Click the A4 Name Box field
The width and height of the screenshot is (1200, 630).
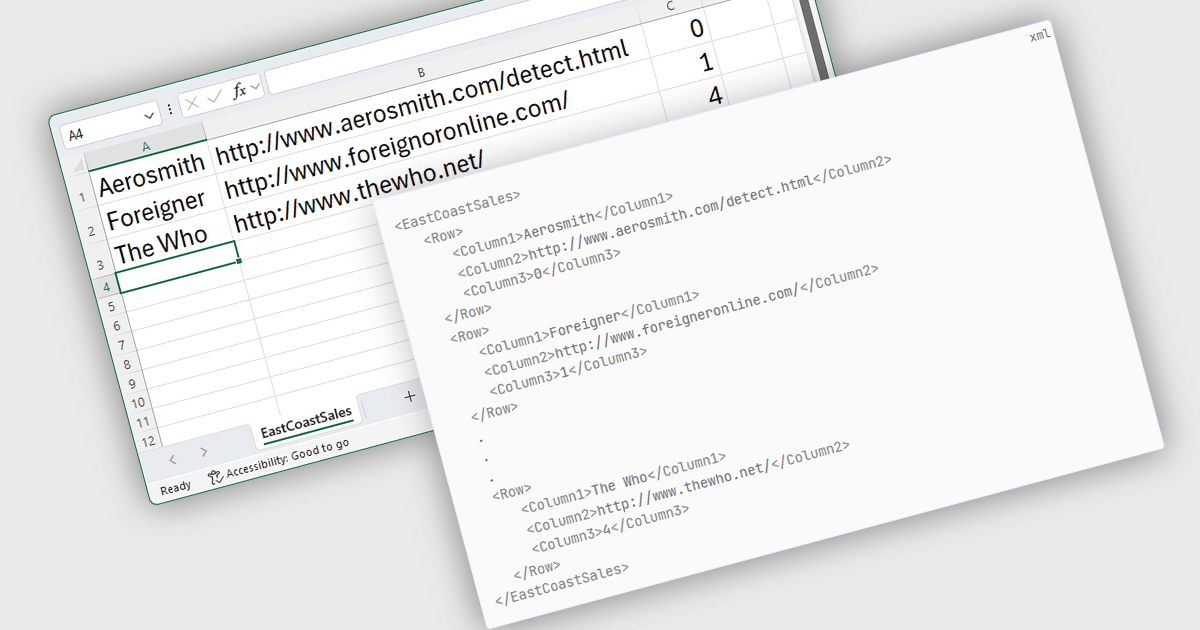pyautogui.click(x=110, y=124)
